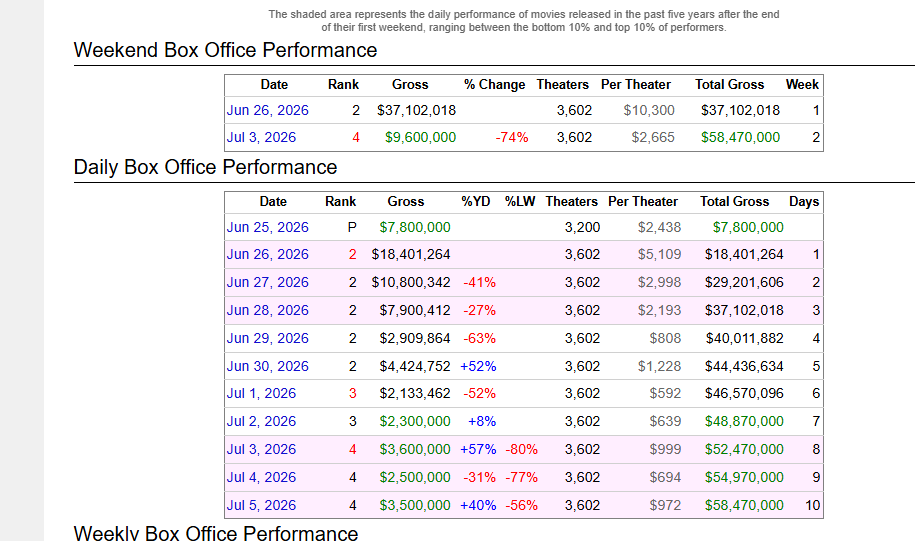
Task: Select the $2,500,000 estimated gross
Action: pos(415,477)
